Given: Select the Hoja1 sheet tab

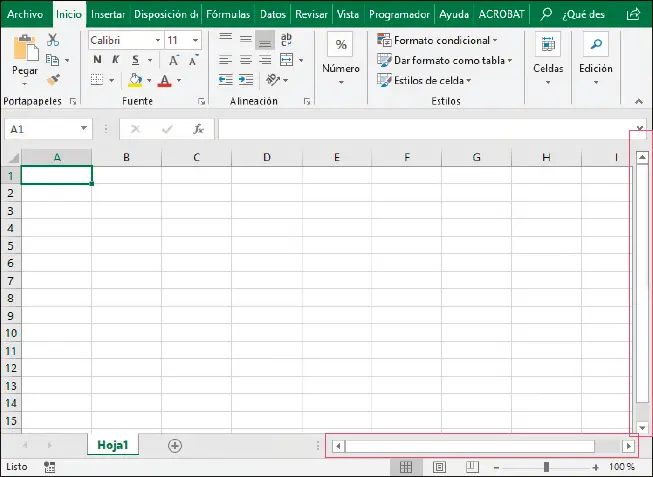Looking at the screenshot, I should point(113,445).
